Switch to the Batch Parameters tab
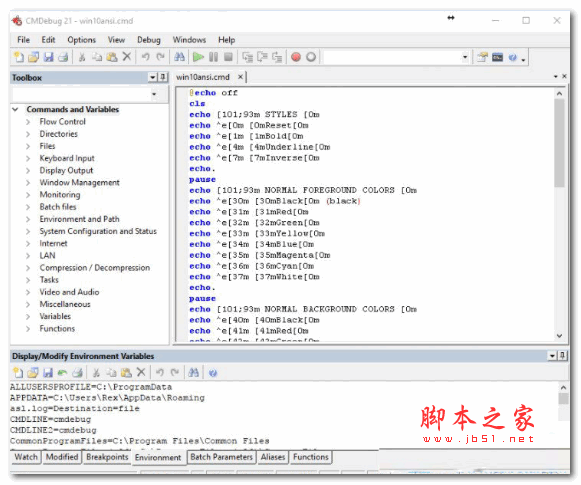The height and width of the screenshot is (485, 581). click(221, 457)
